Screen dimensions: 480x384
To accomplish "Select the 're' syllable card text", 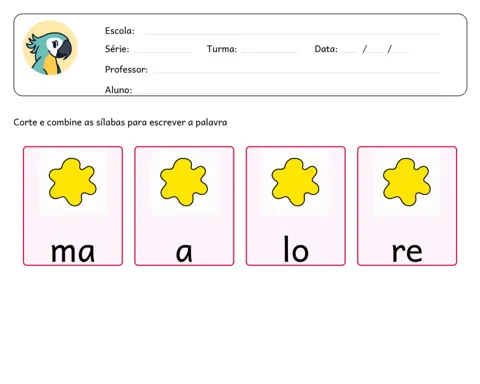I will click(x=407, y=252).
